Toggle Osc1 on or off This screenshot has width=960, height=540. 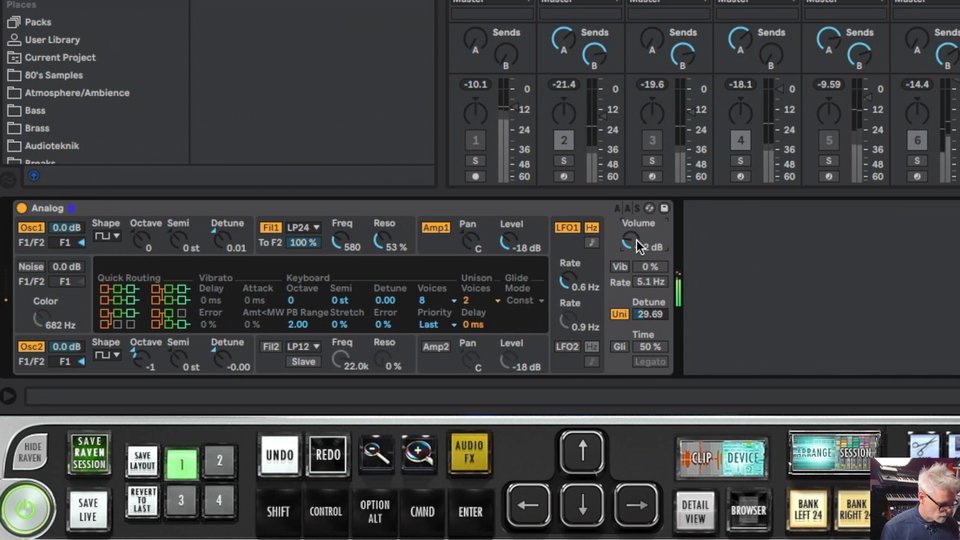[31, 228]
